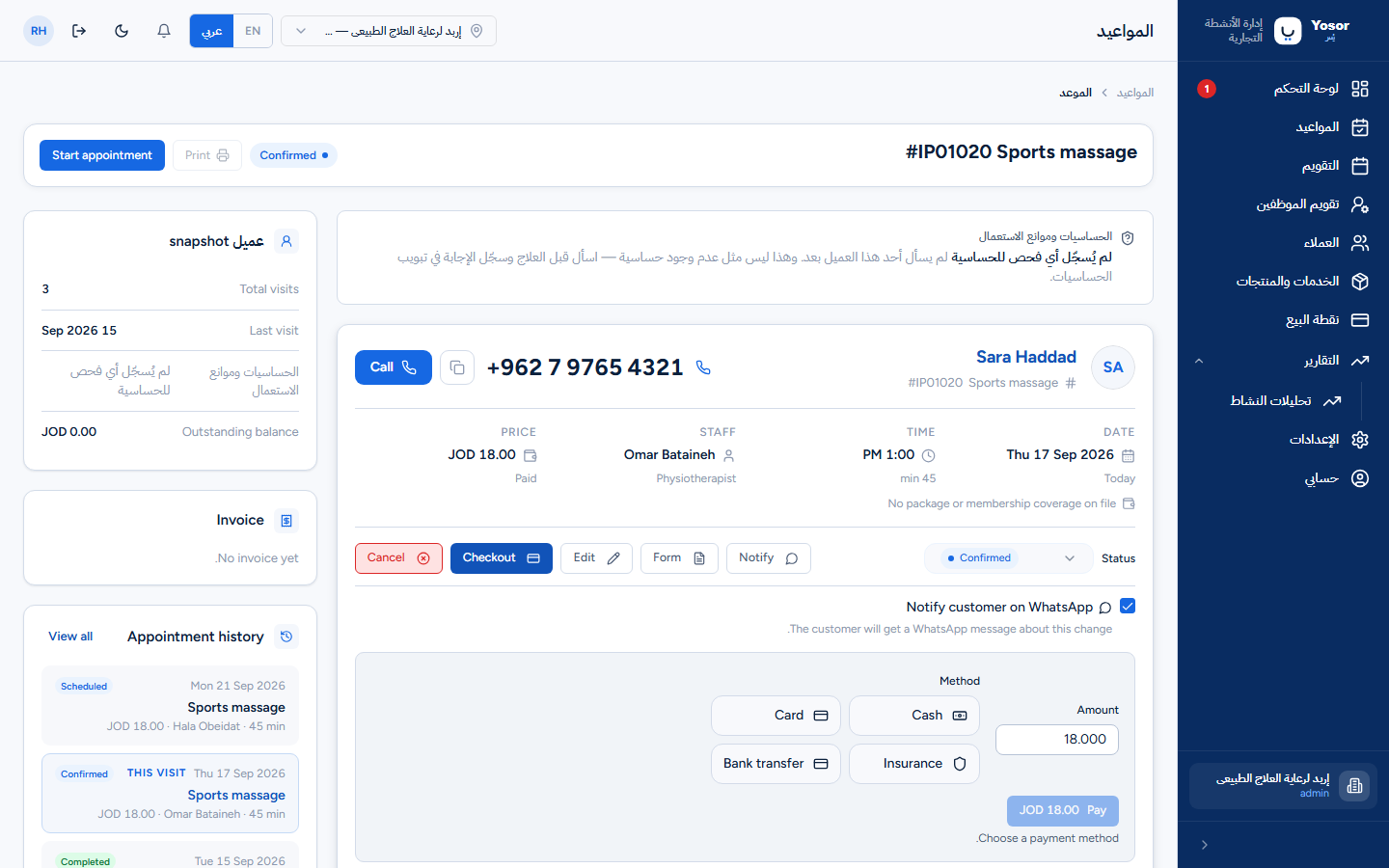Click the price icon beside JOD 18.00
Screen dimensions: 1389x868
point(531,455)
